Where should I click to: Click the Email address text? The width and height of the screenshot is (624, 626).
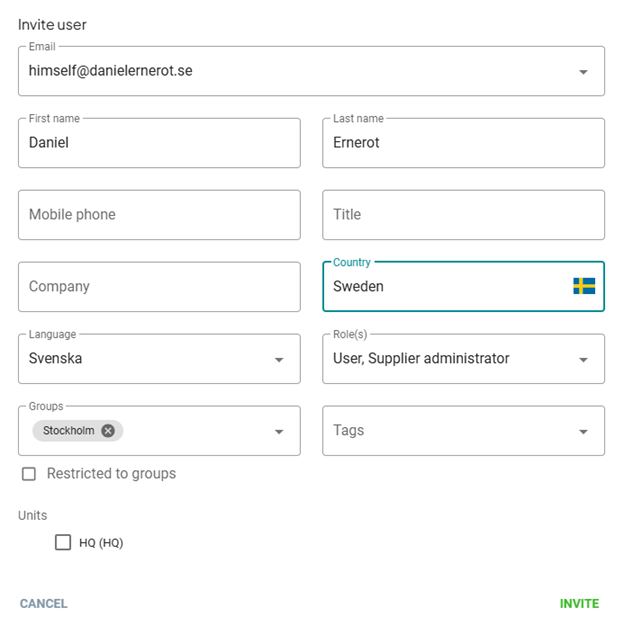coord(111,71)
